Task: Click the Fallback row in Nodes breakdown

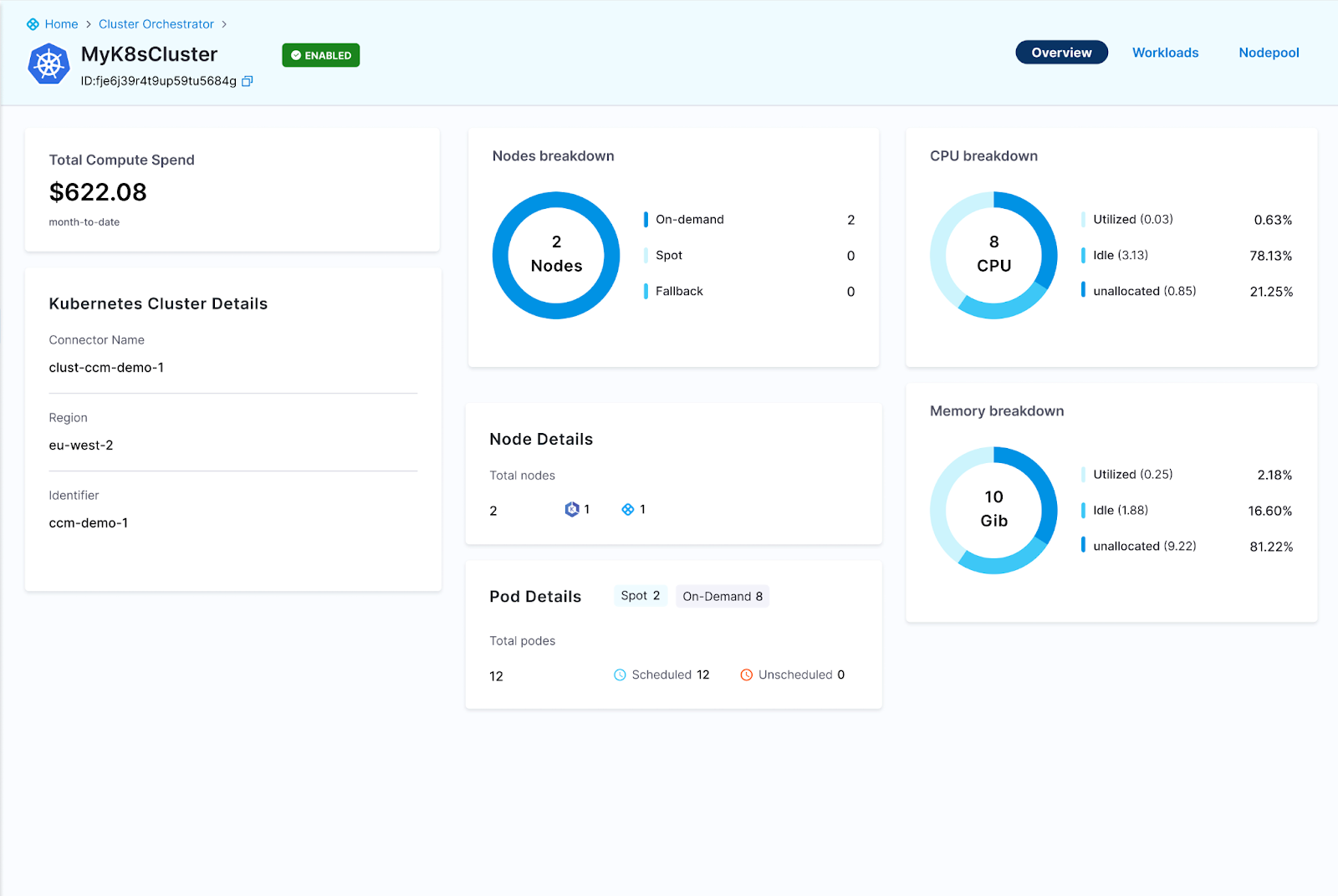Action: 749,291
